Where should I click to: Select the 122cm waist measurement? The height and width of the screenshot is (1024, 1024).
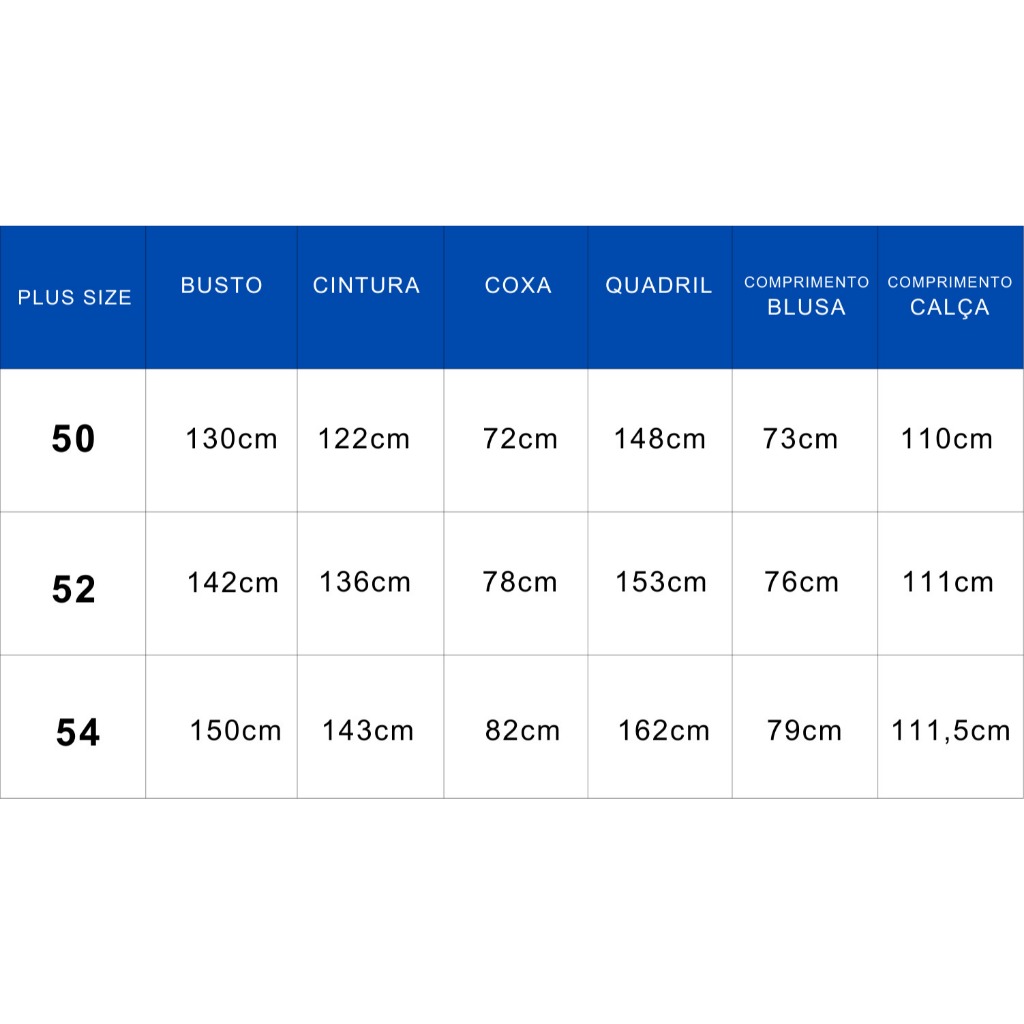[364, 439]
